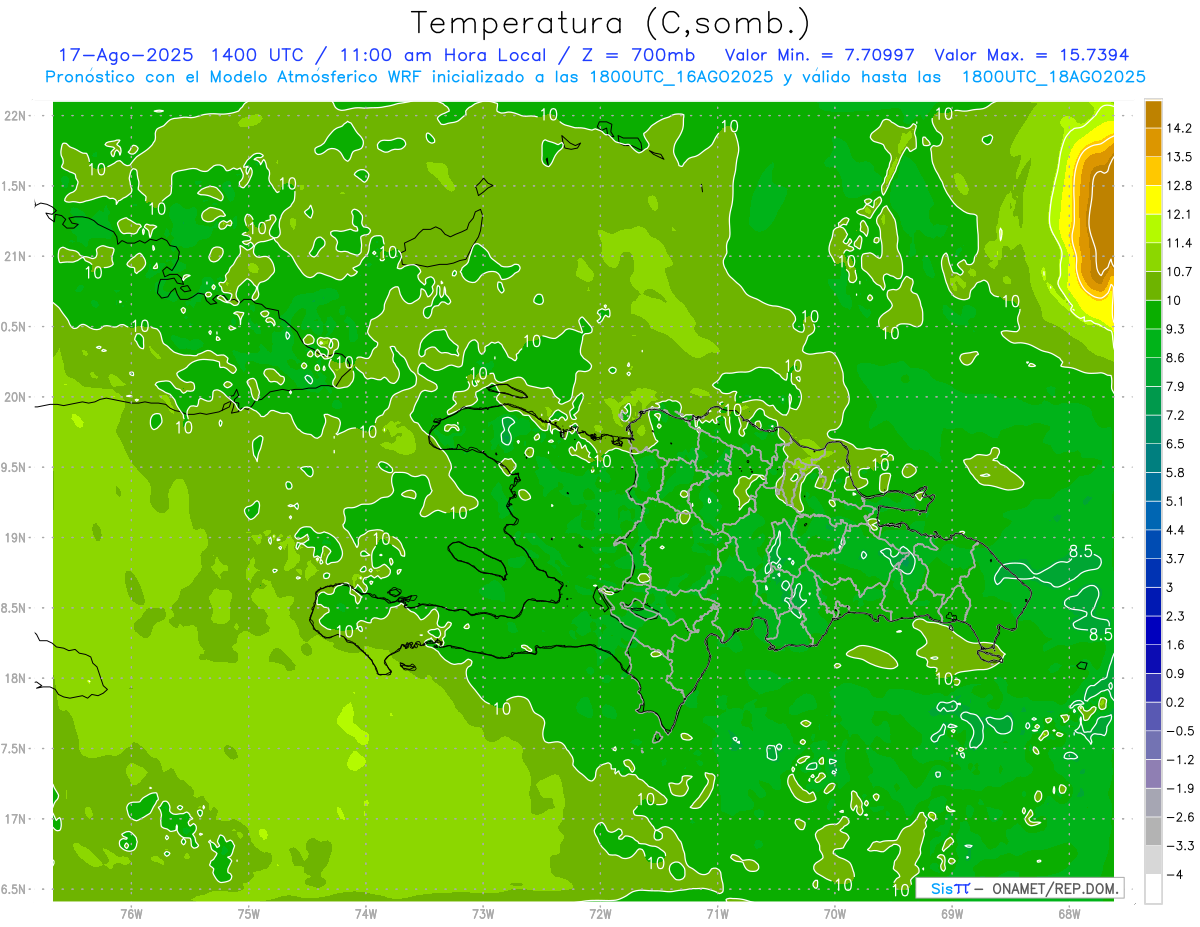Click the "75W" longitude axis label
Screen dimensions: 1200x927
[x=249, y=913]
